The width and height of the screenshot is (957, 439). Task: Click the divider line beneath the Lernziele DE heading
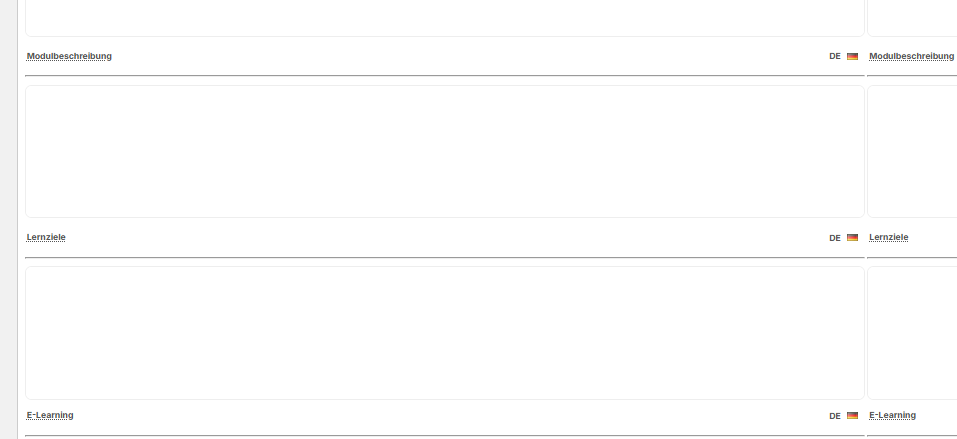445,258
